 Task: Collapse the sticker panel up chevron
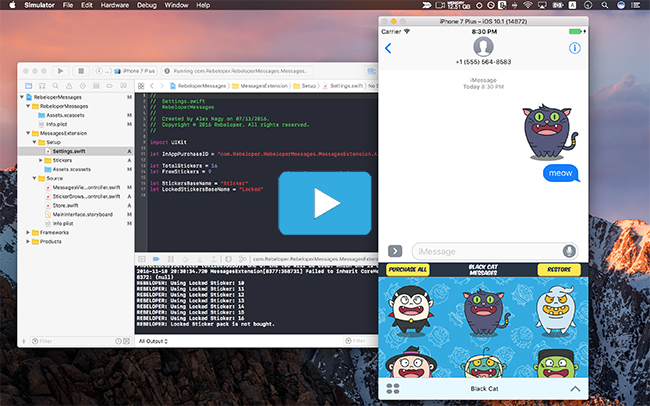(x=575, y=389)
